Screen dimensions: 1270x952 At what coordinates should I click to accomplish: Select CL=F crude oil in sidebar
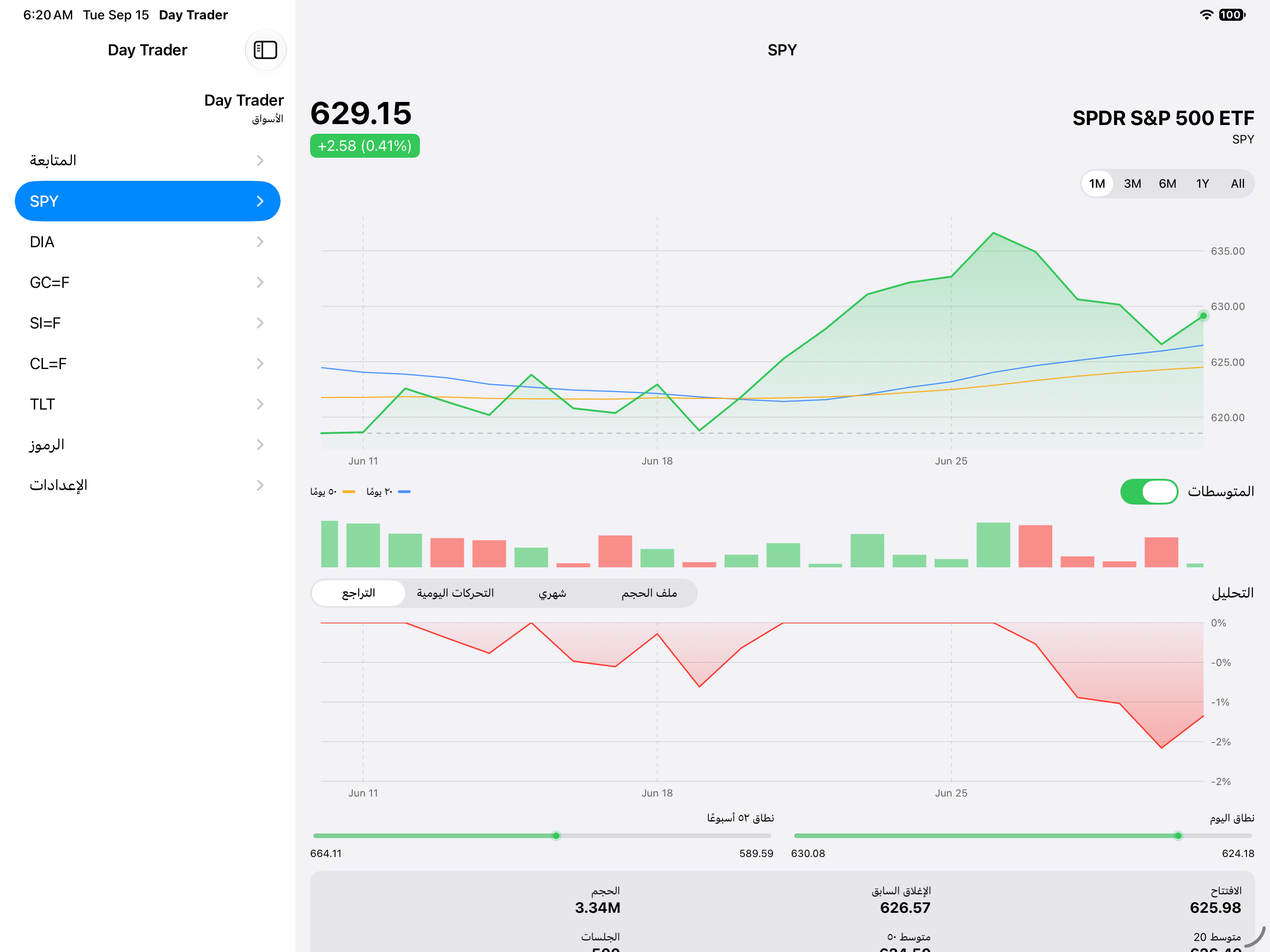(x=148, y=364)
